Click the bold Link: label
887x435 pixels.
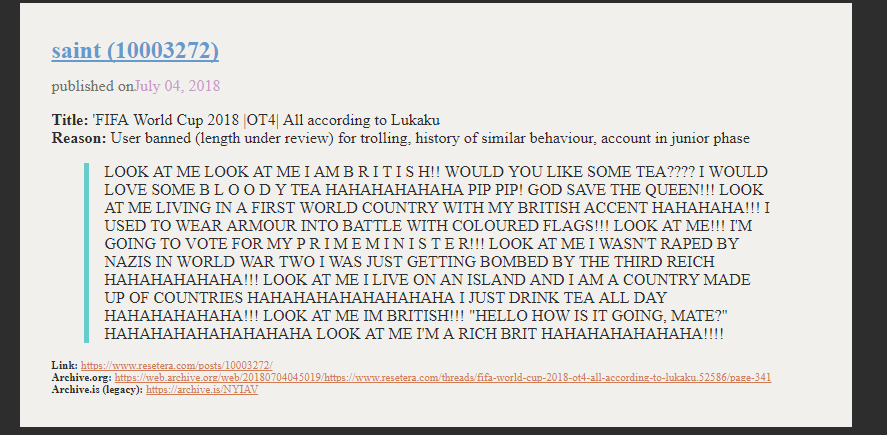tap(64, 365)
